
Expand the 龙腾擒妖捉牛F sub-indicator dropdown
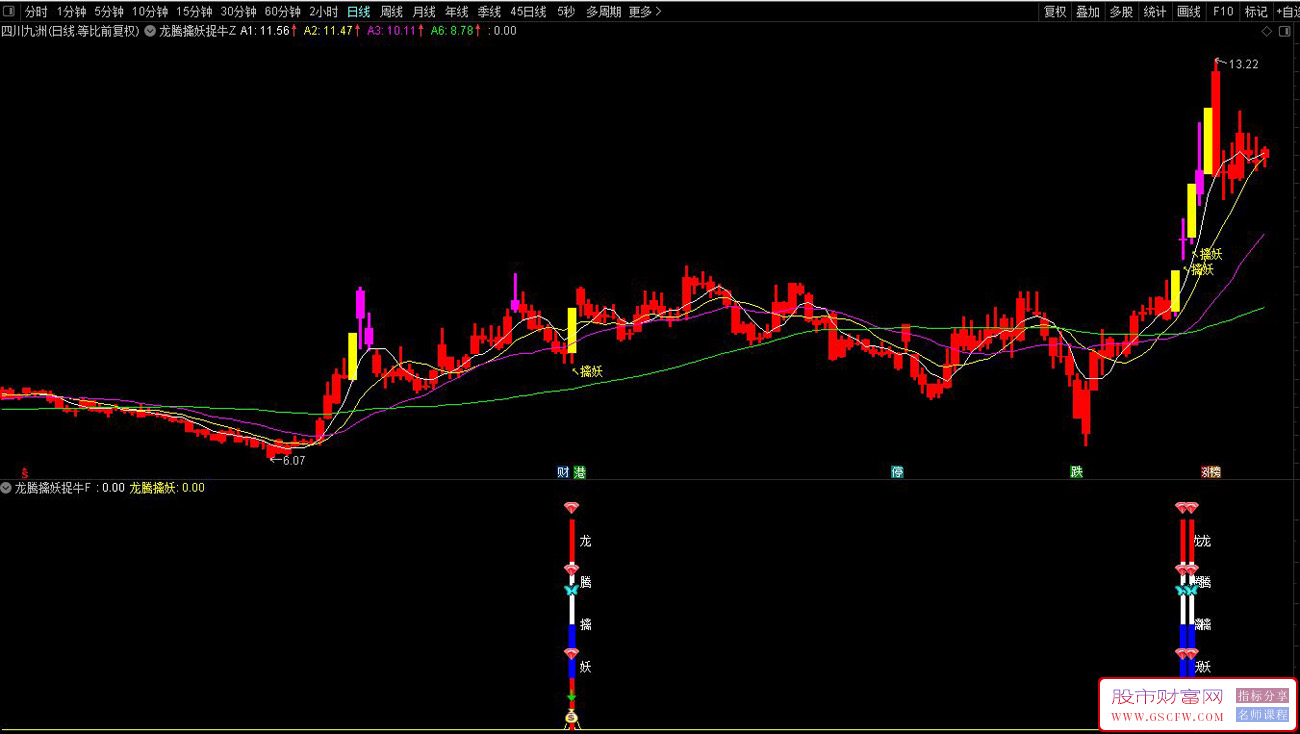(x=6, y=488)
